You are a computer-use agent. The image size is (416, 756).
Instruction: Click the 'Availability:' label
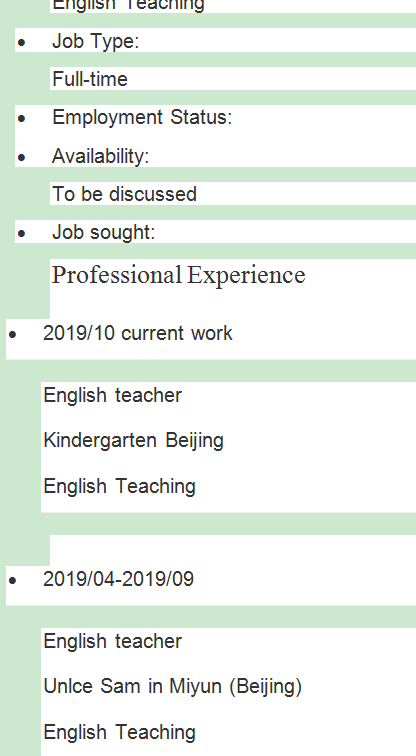(100, 156)
